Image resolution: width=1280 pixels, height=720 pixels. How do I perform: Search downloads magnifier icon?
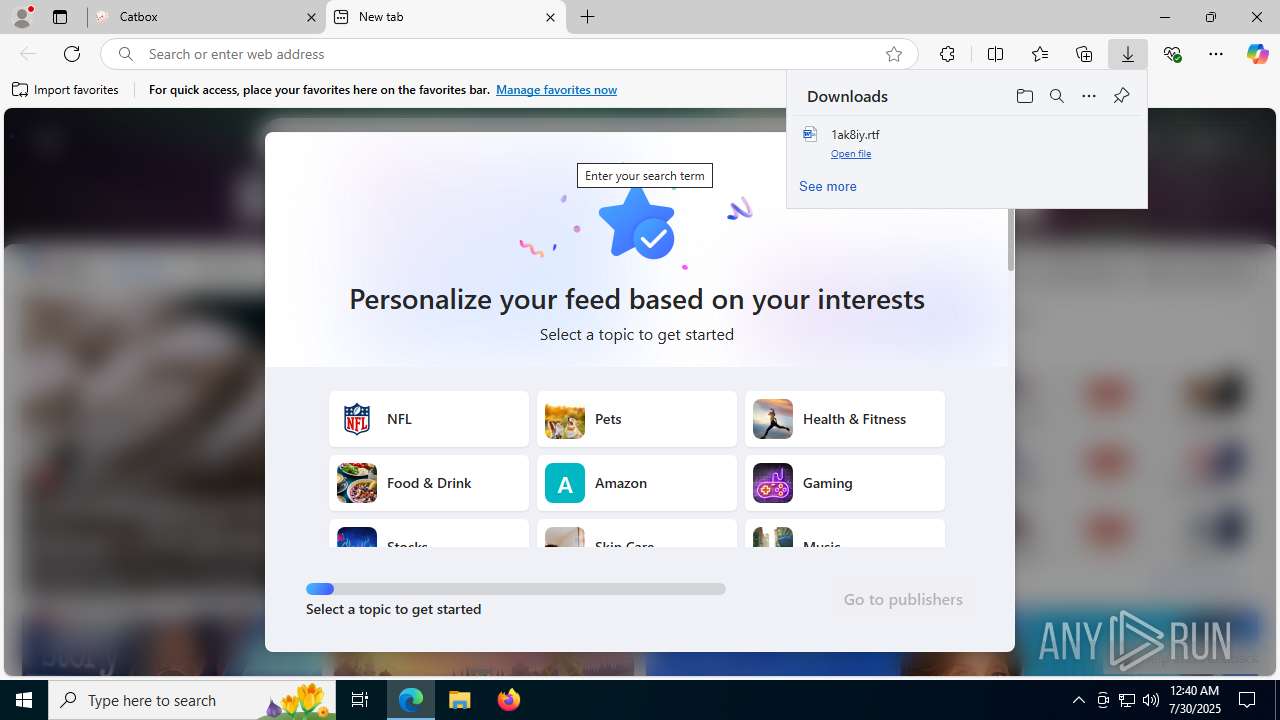click(x=1056, y=96)
